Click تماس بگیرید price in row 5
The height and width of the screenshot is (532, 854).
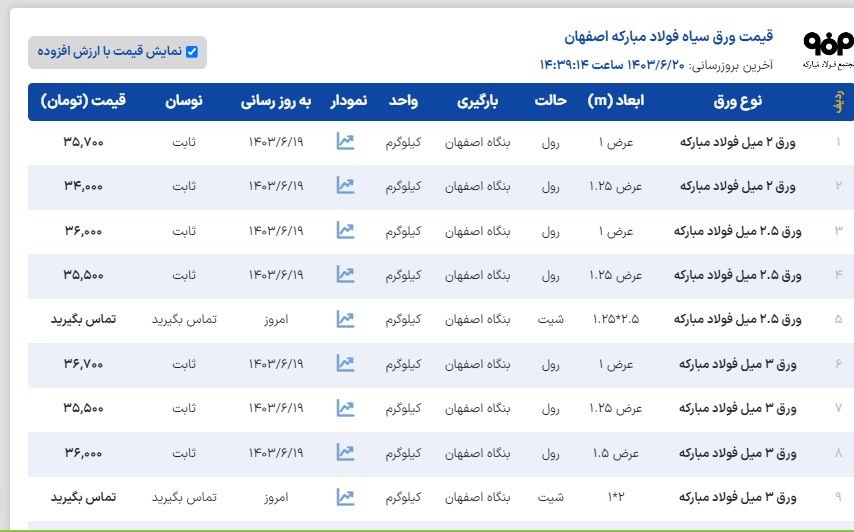pyautogui.click(x=84, y=319)
